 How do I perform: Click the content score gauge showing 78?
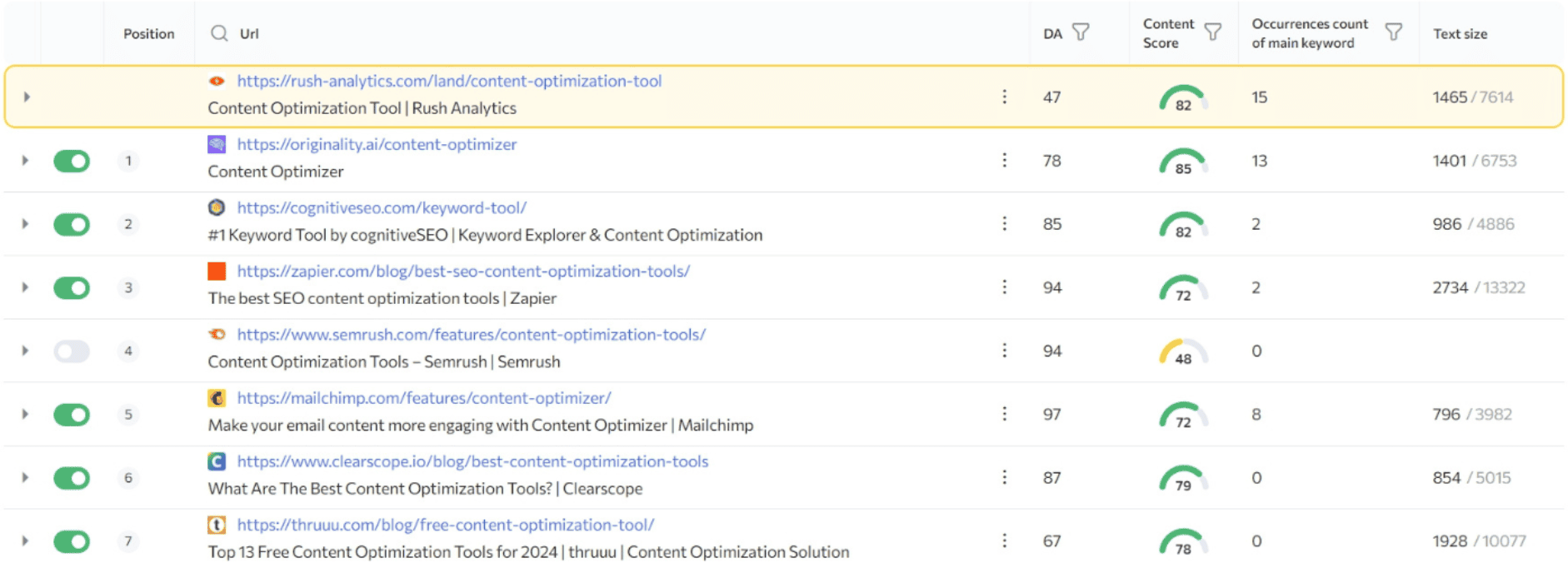coord(1183,541)
